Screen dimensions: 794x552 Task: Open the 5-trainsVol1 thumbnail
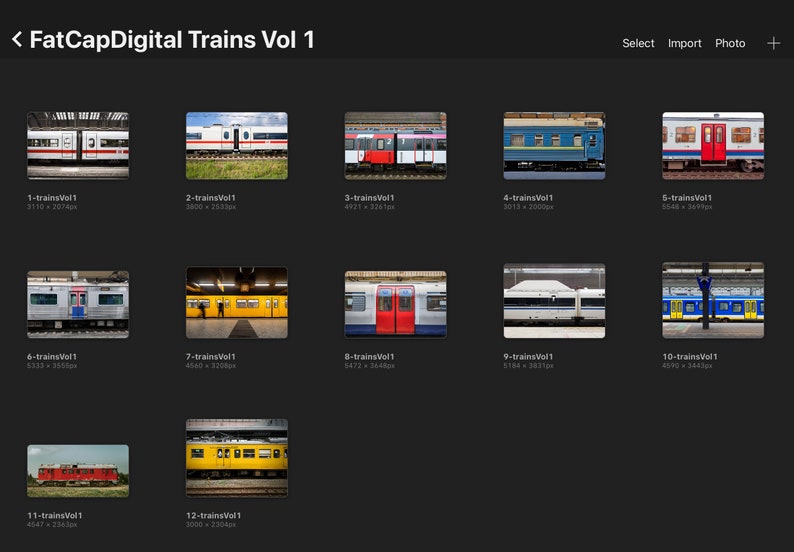713,146
